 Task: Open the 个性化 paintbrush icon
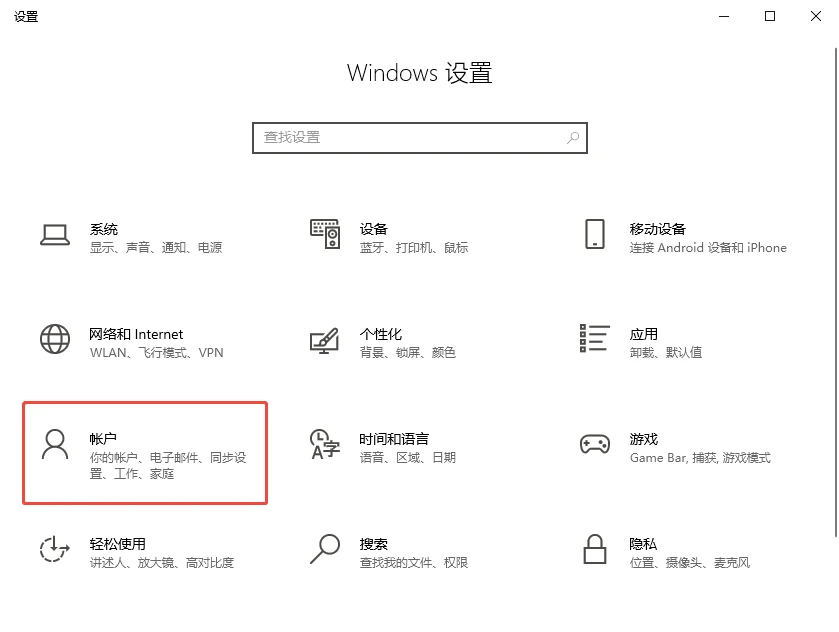325,340
